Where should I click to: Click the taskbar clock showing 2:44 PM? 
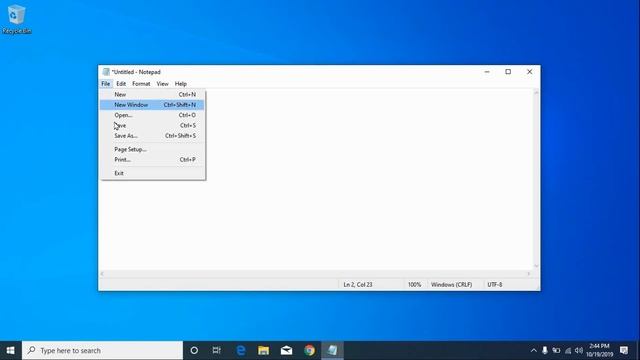[600, 350]
